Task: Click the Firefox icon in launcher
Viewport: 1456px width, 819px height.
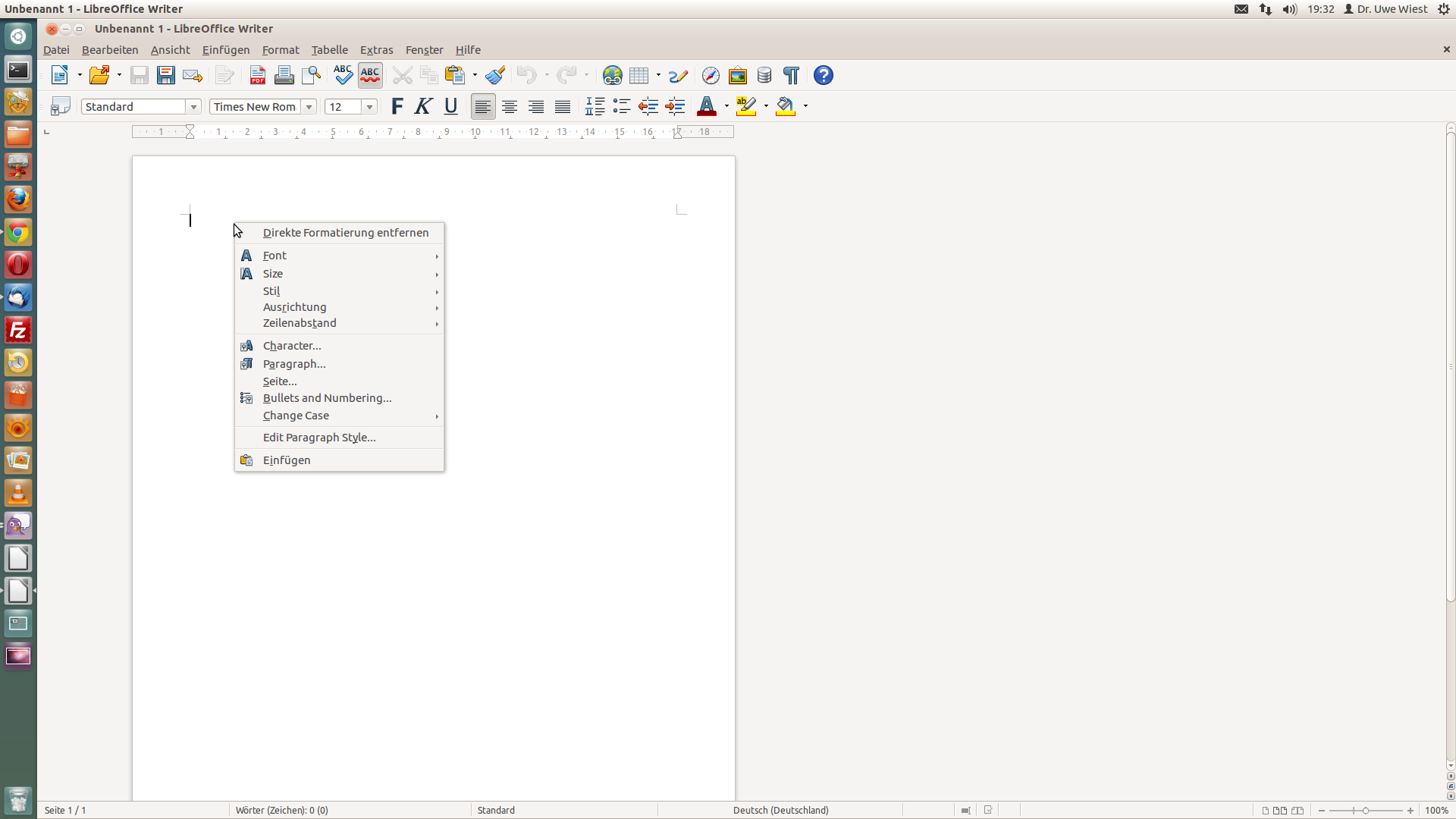Action: 18,199
